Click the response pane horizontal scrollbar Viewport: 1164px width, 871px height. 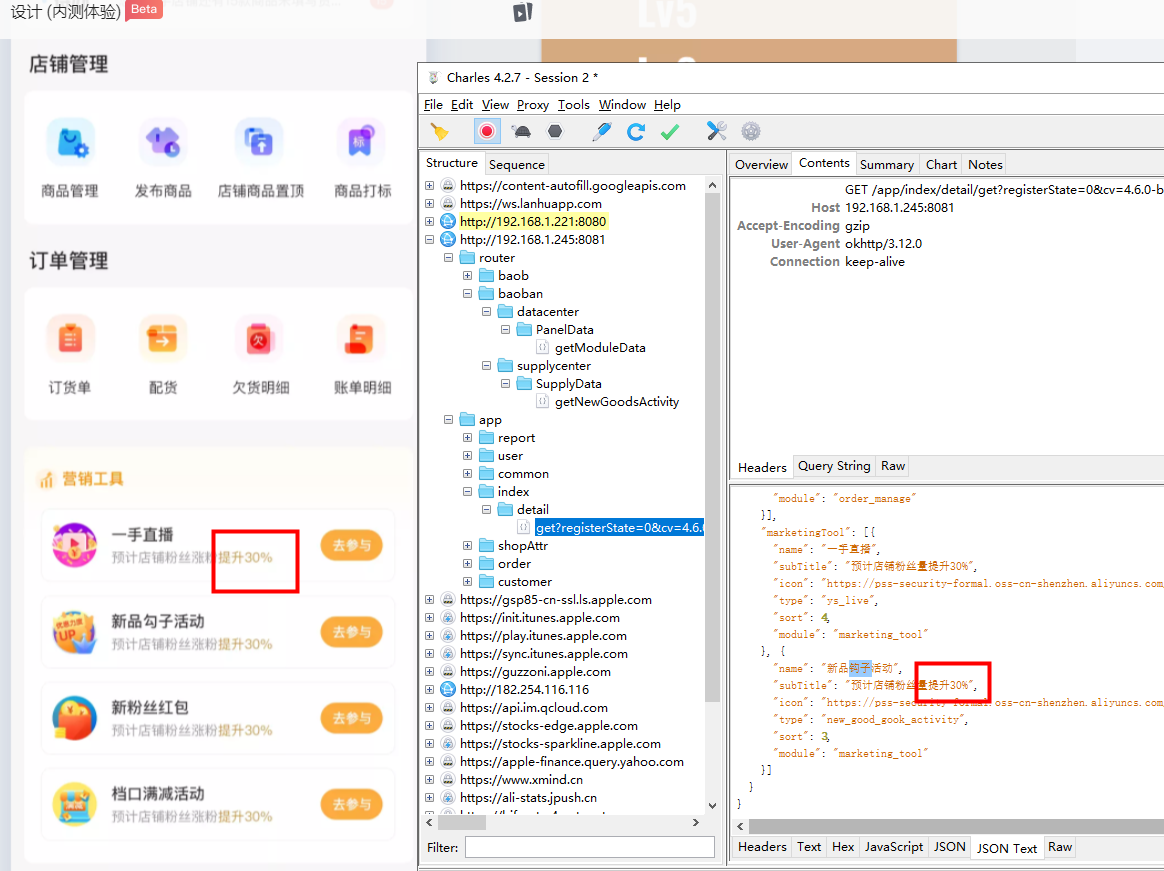pos(956,826)
